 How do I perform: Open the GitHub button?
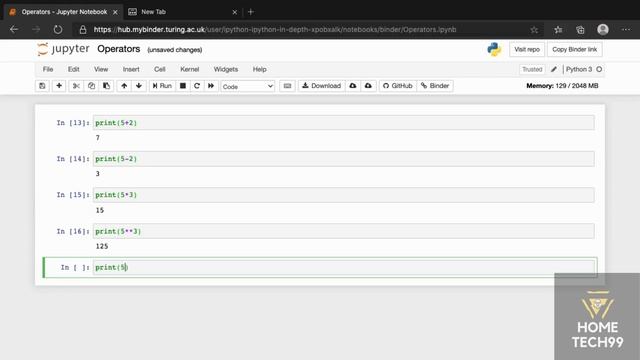[x=398, y=86]
